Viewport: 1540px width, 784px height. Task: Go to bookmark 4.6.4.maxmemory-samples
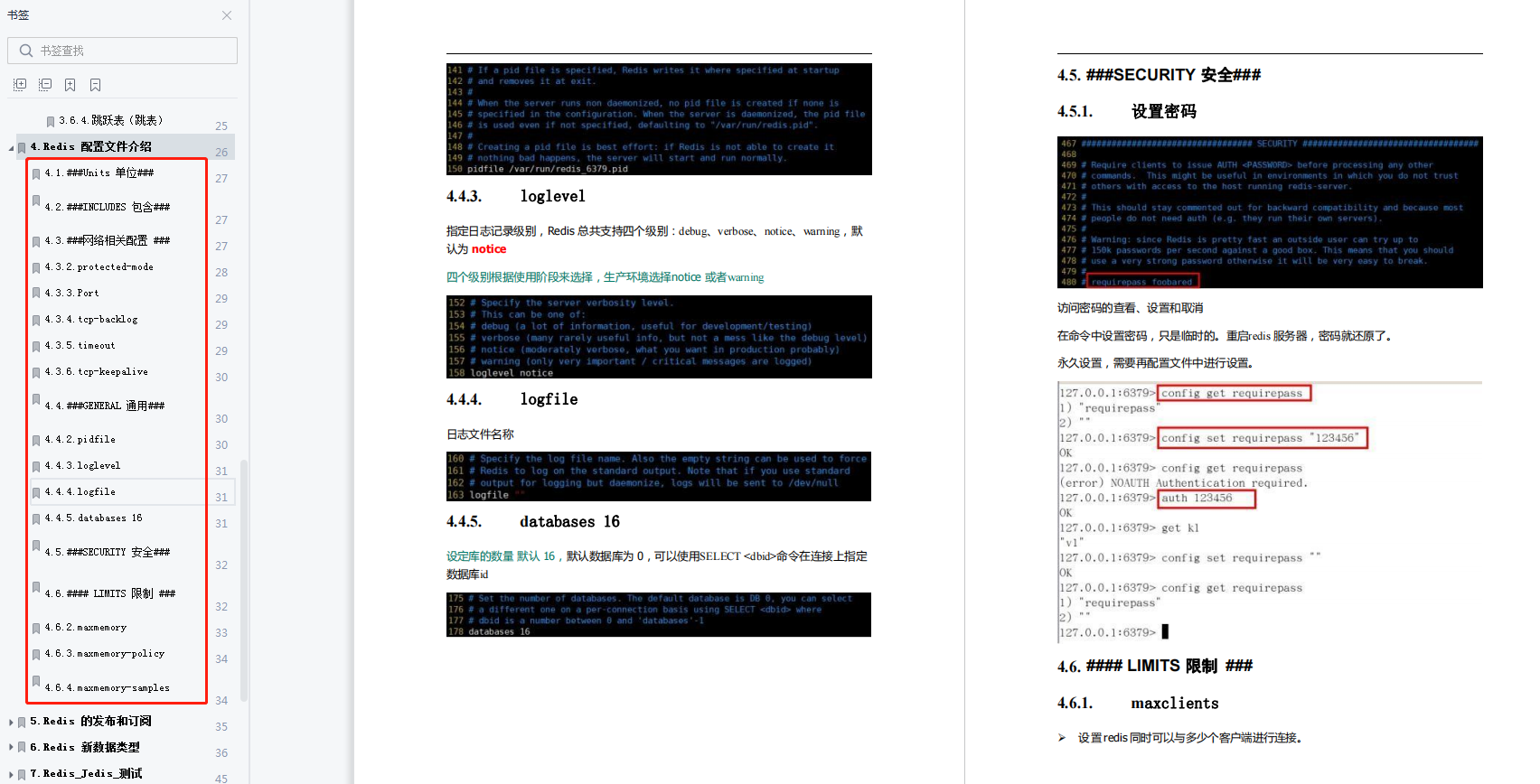(x=108, y=687)
